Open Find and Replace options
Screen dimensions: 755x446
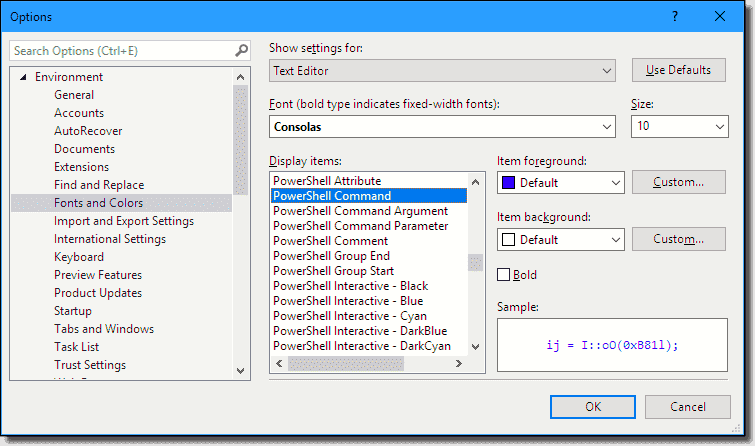pos(99,185)
